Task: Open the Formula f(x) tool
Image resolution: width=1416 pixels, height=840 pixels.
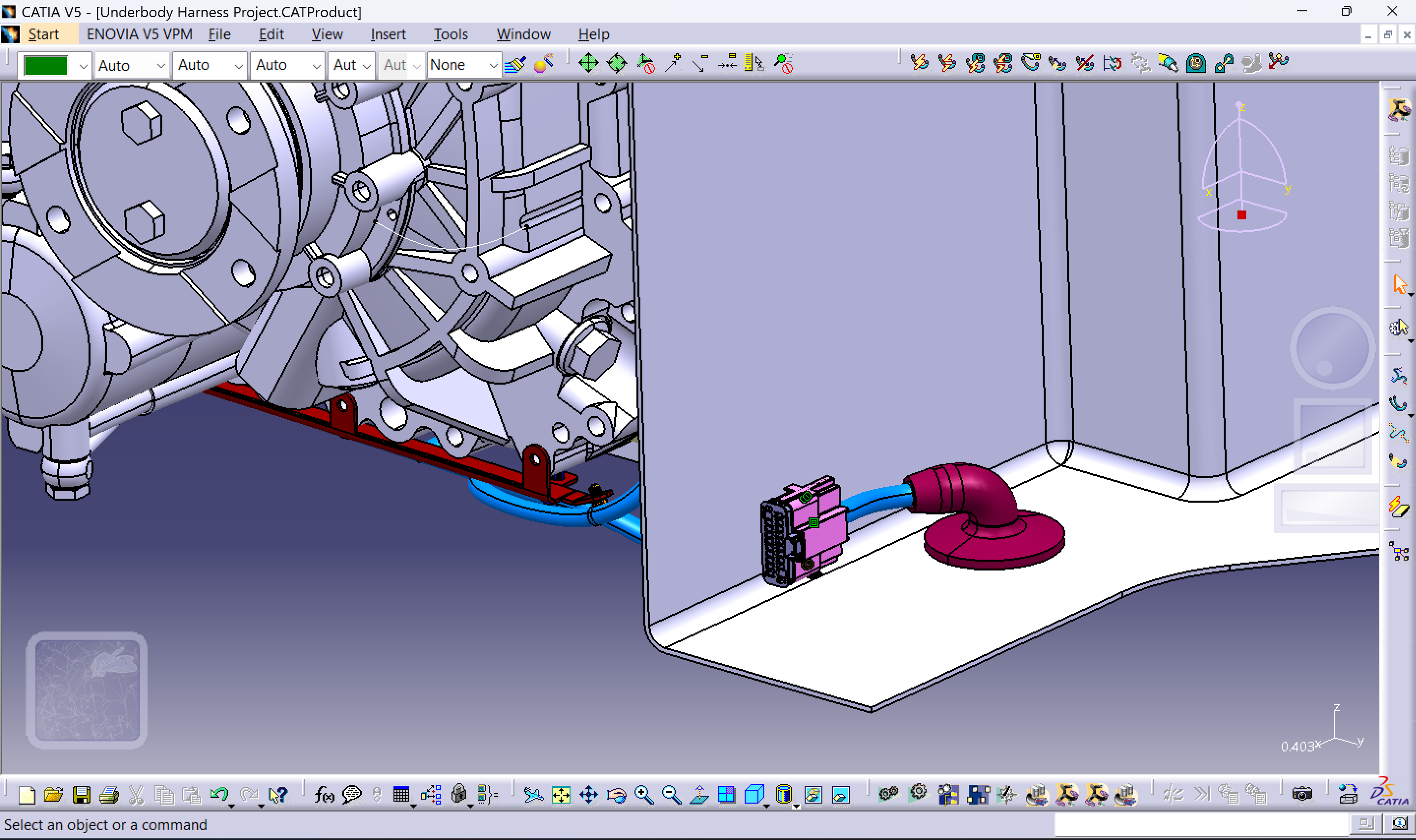Action: pyautogui.click(x=324, y=795)
